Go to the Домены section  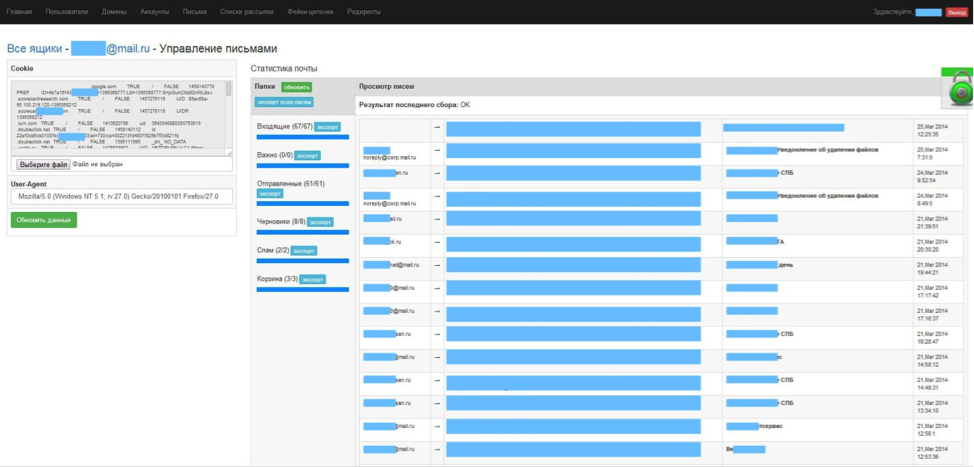[x=114, y=12]
